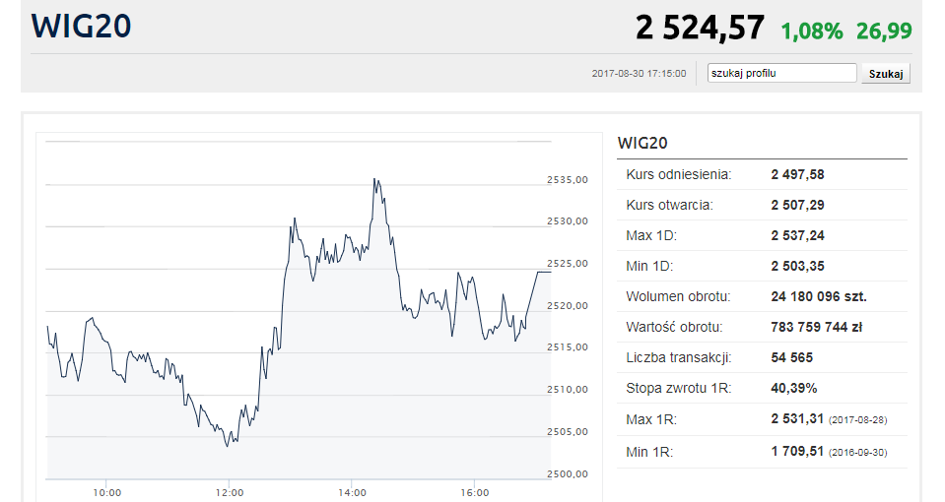Click the green 26,99 point change
Viewport: 945px width, 502px height.
[884, 30]
